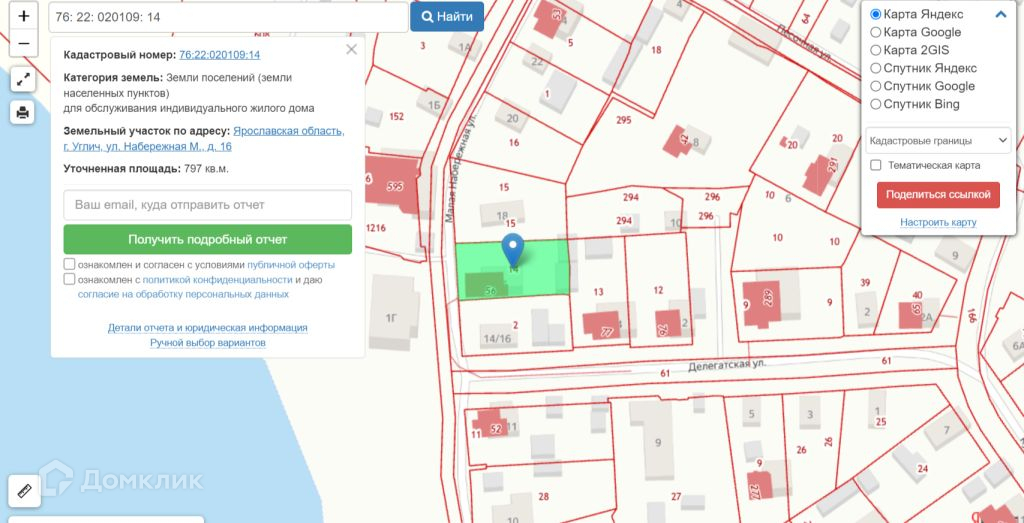Screen dimensions: 1024x523
Task: Select the Карта Google radio option
Action: pos(876,32)
